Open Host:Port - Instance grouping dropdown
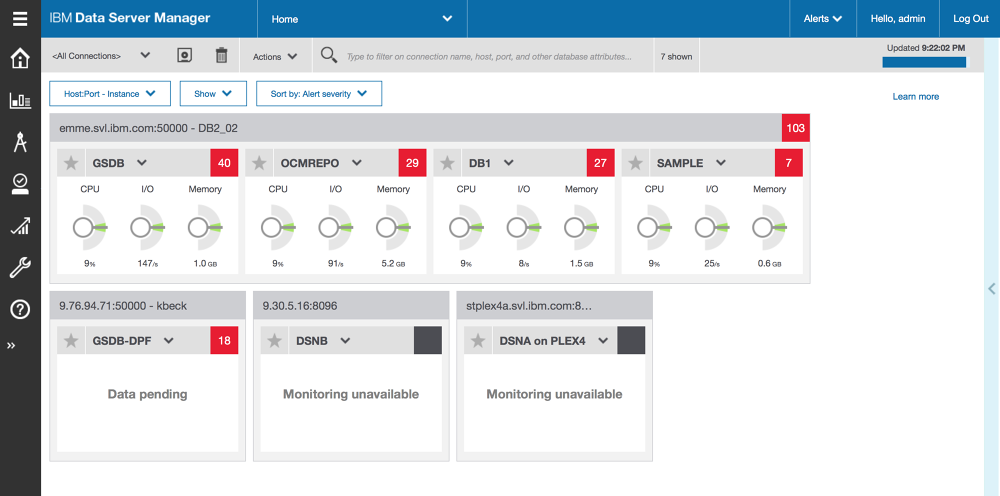 110,94
